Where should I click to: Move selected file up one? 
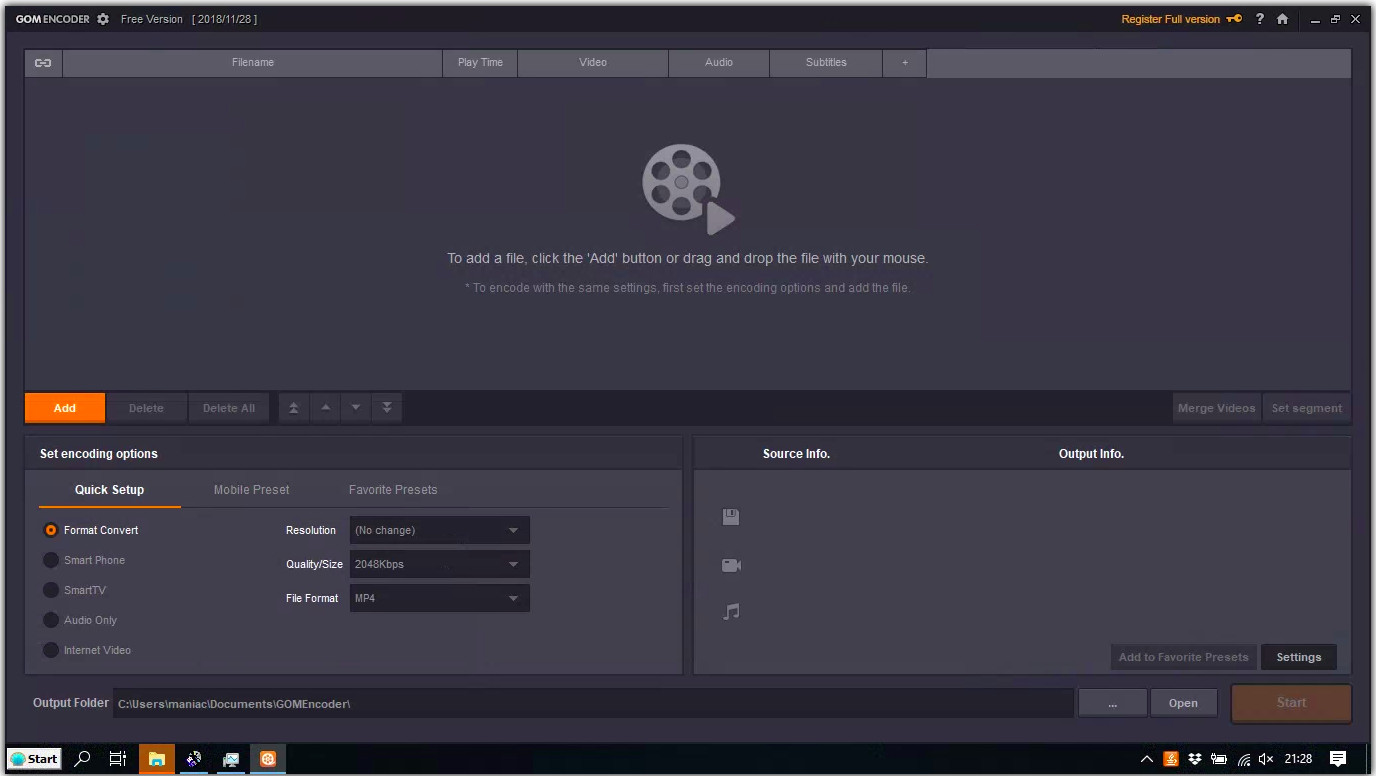[x=325, y=408]
